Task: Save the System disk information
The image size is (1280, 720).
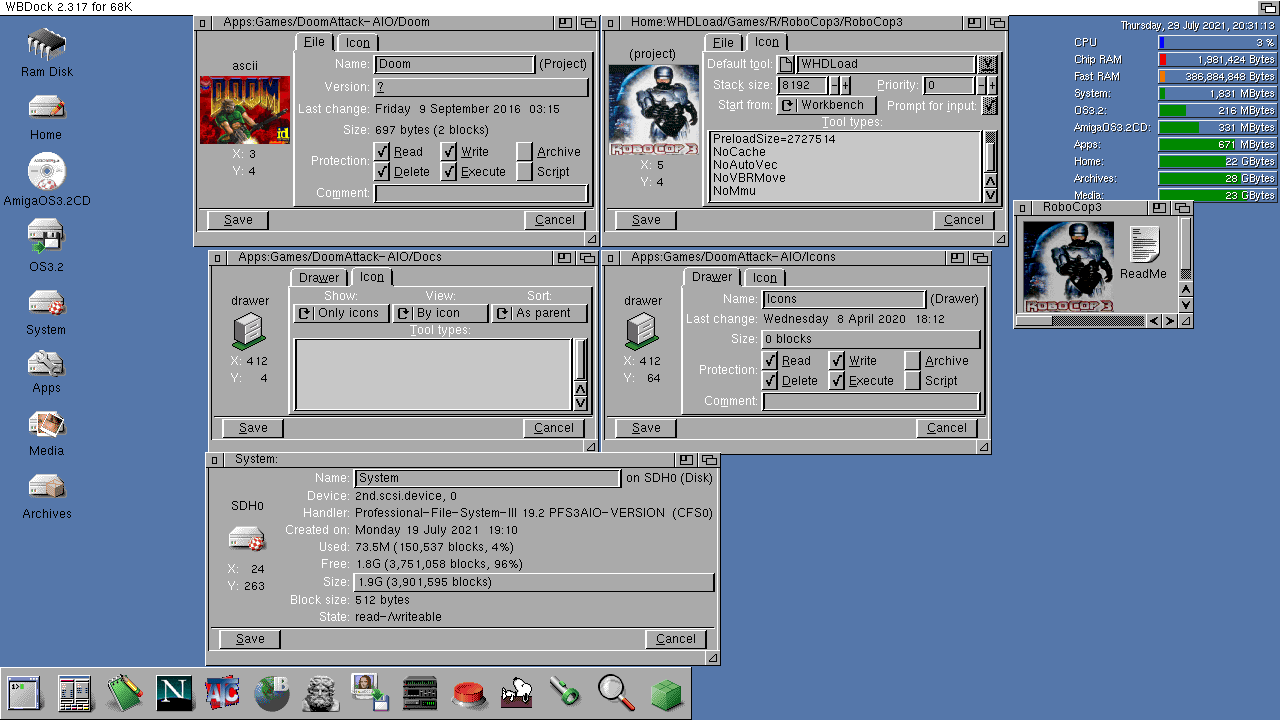Action: (250, 639)
